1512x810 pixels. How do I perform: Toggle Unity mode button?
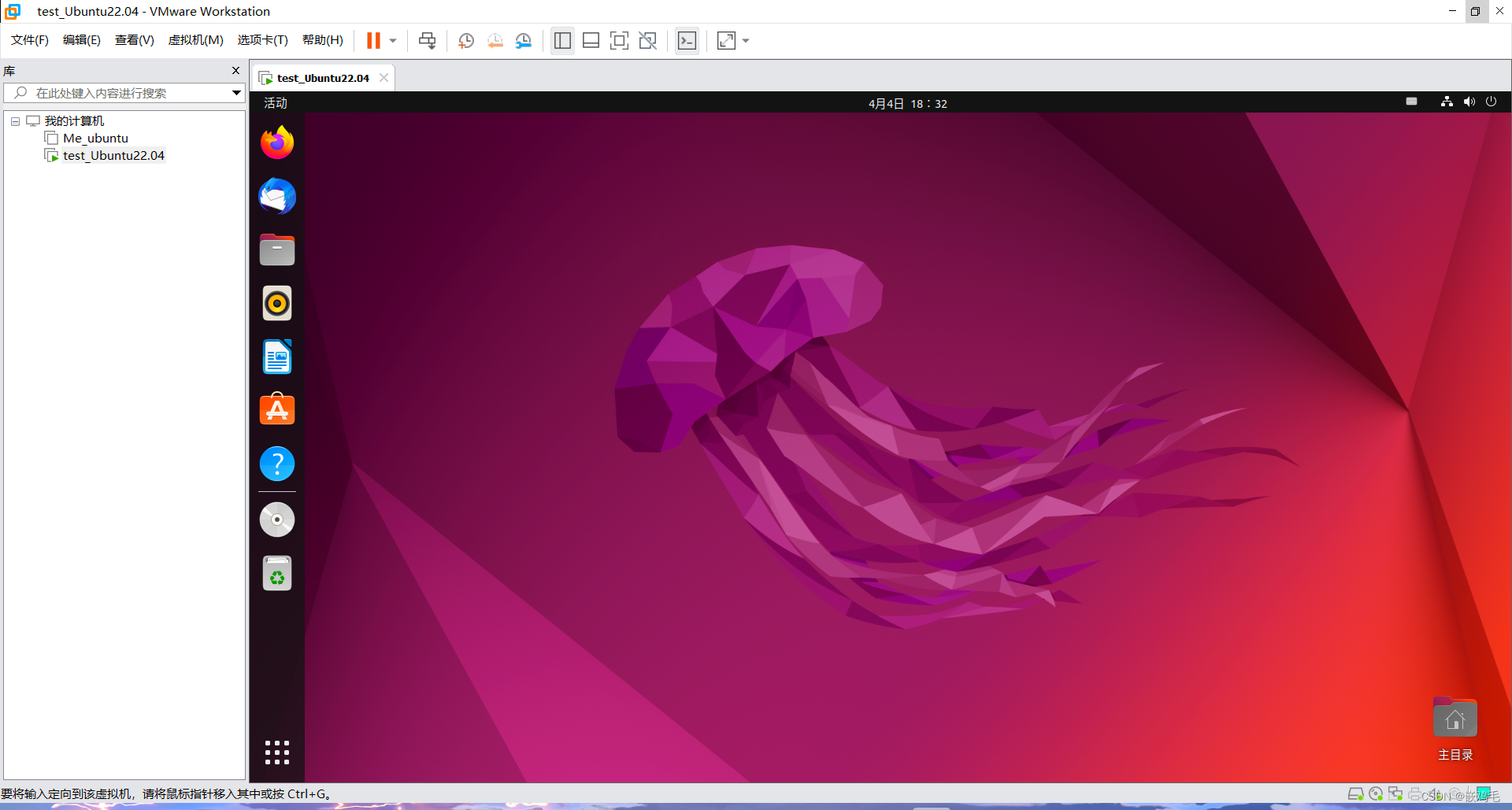click(x=647, y=40)
